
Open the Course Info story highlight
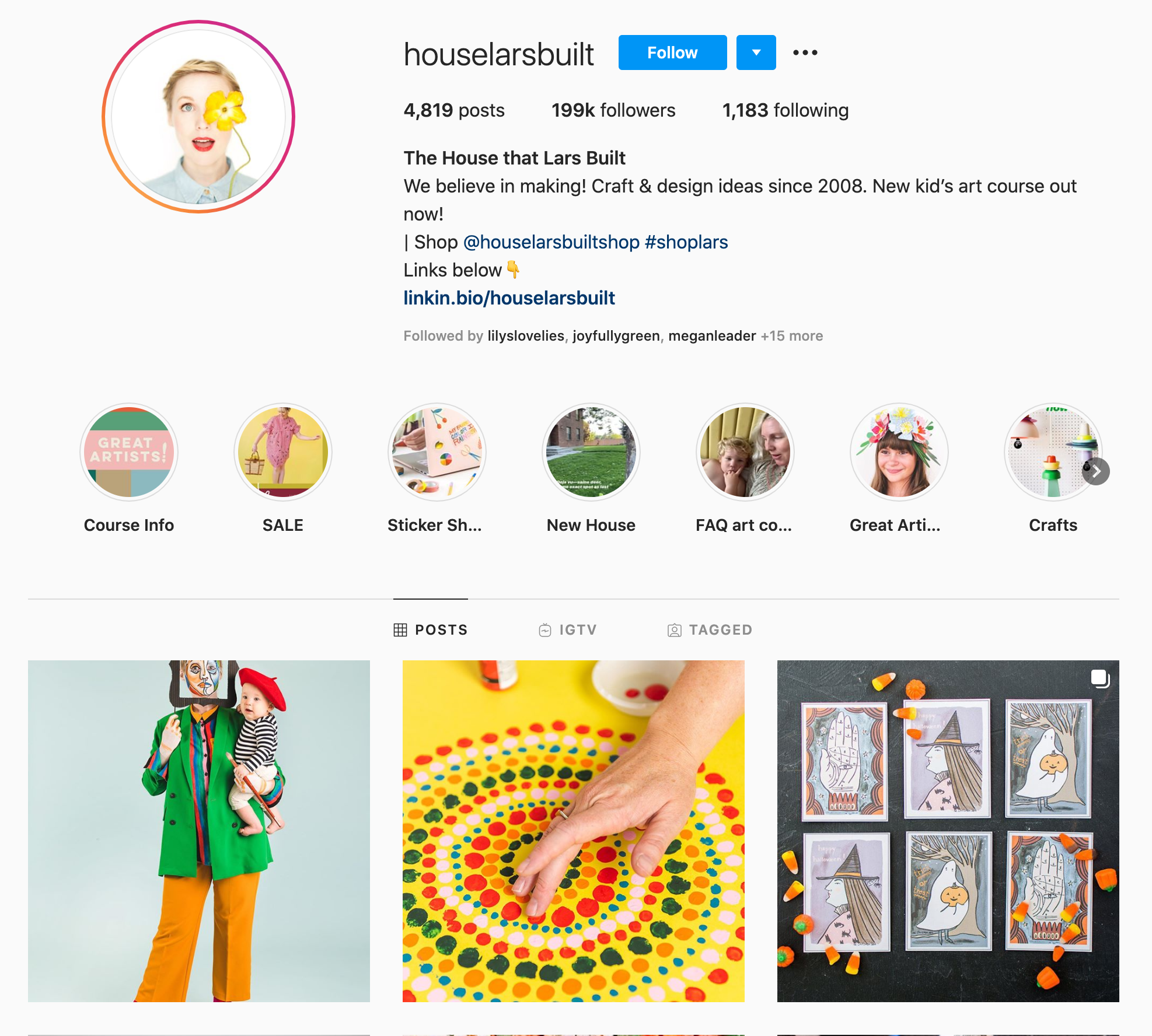tap(129, 452)
